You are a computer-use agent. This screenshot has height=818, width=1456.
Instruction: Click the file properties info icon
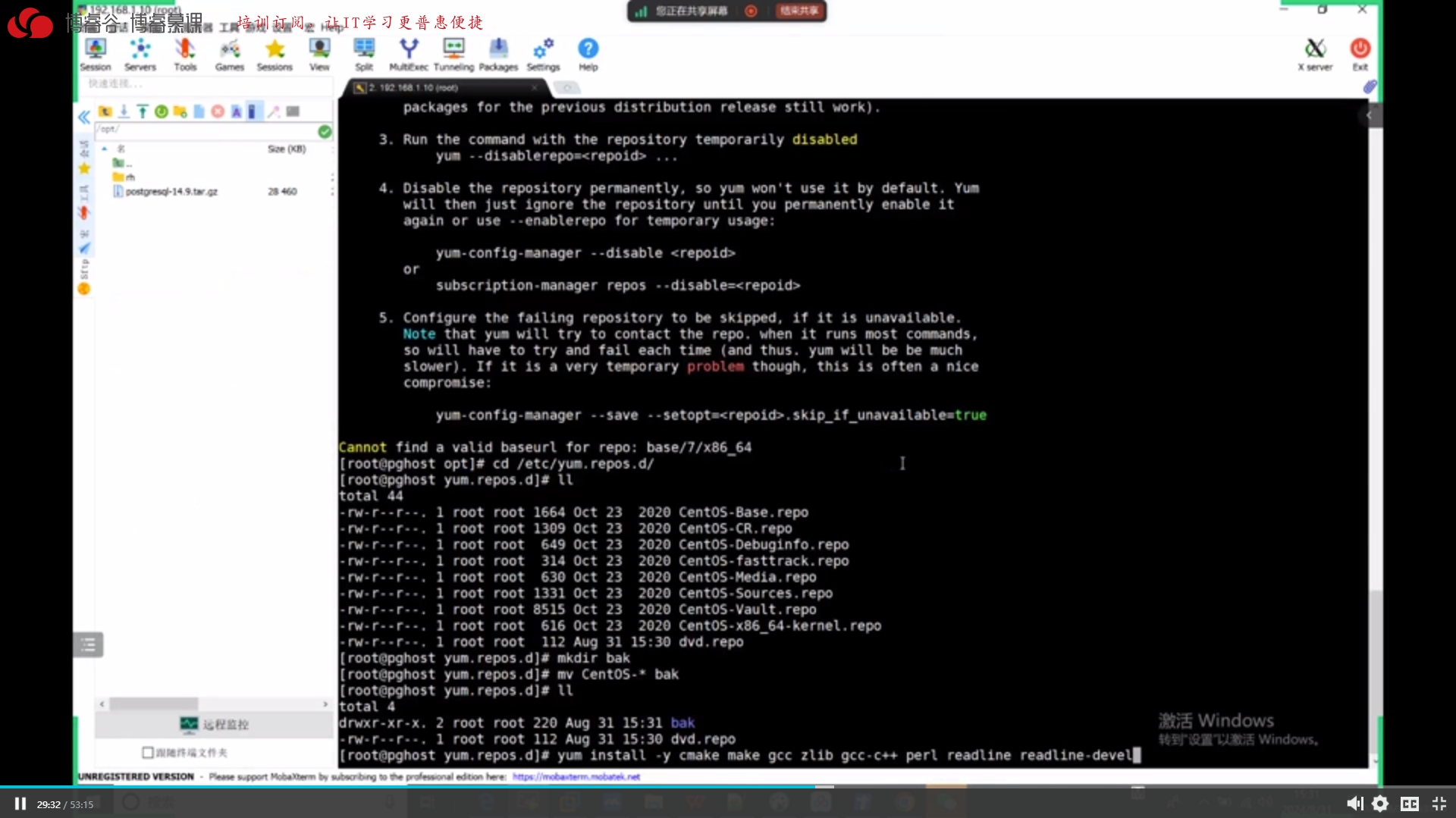pos(254,111)
